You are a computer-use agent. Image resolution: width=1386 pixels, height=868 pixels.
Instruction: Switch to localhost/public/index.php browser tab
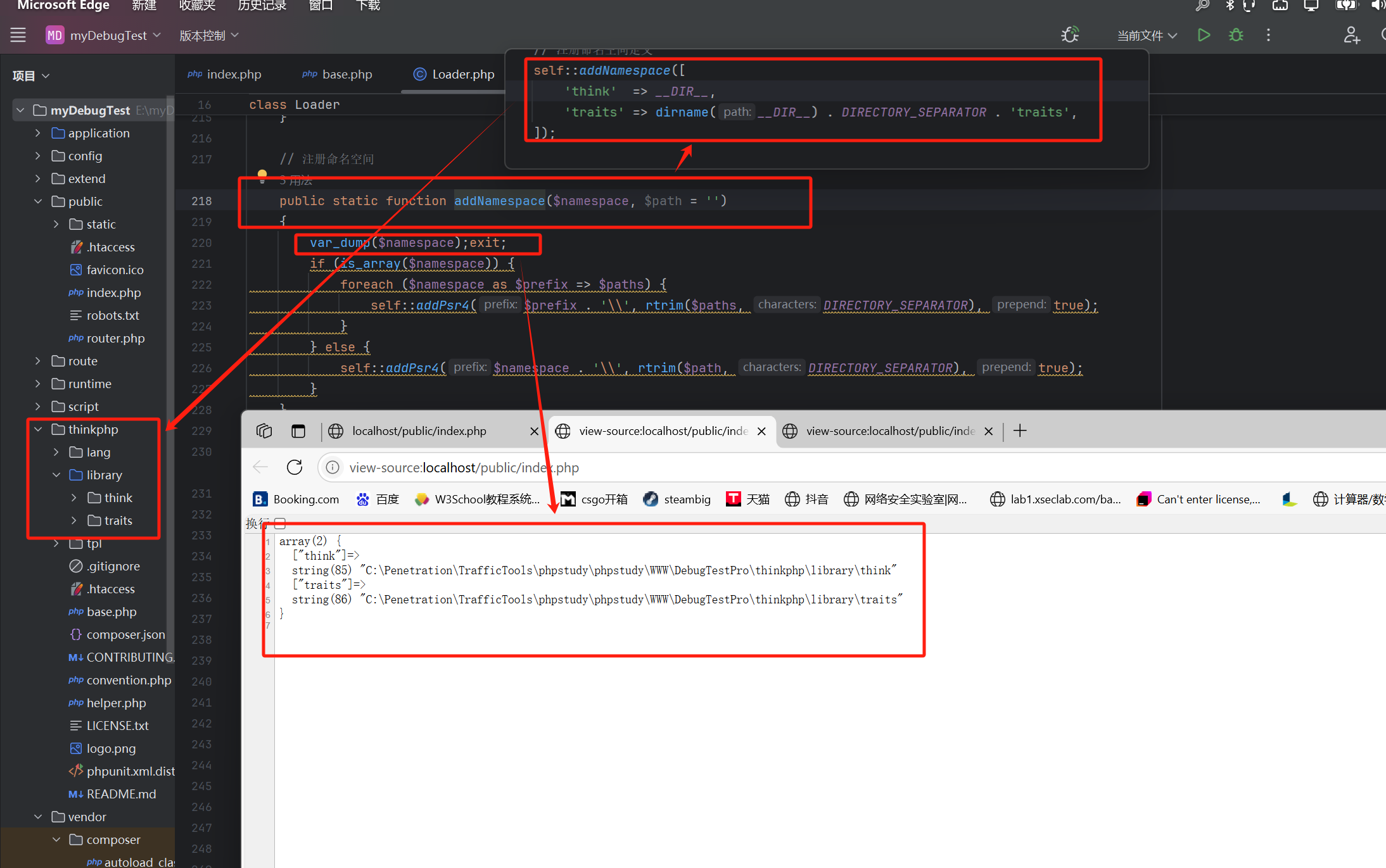419,431
